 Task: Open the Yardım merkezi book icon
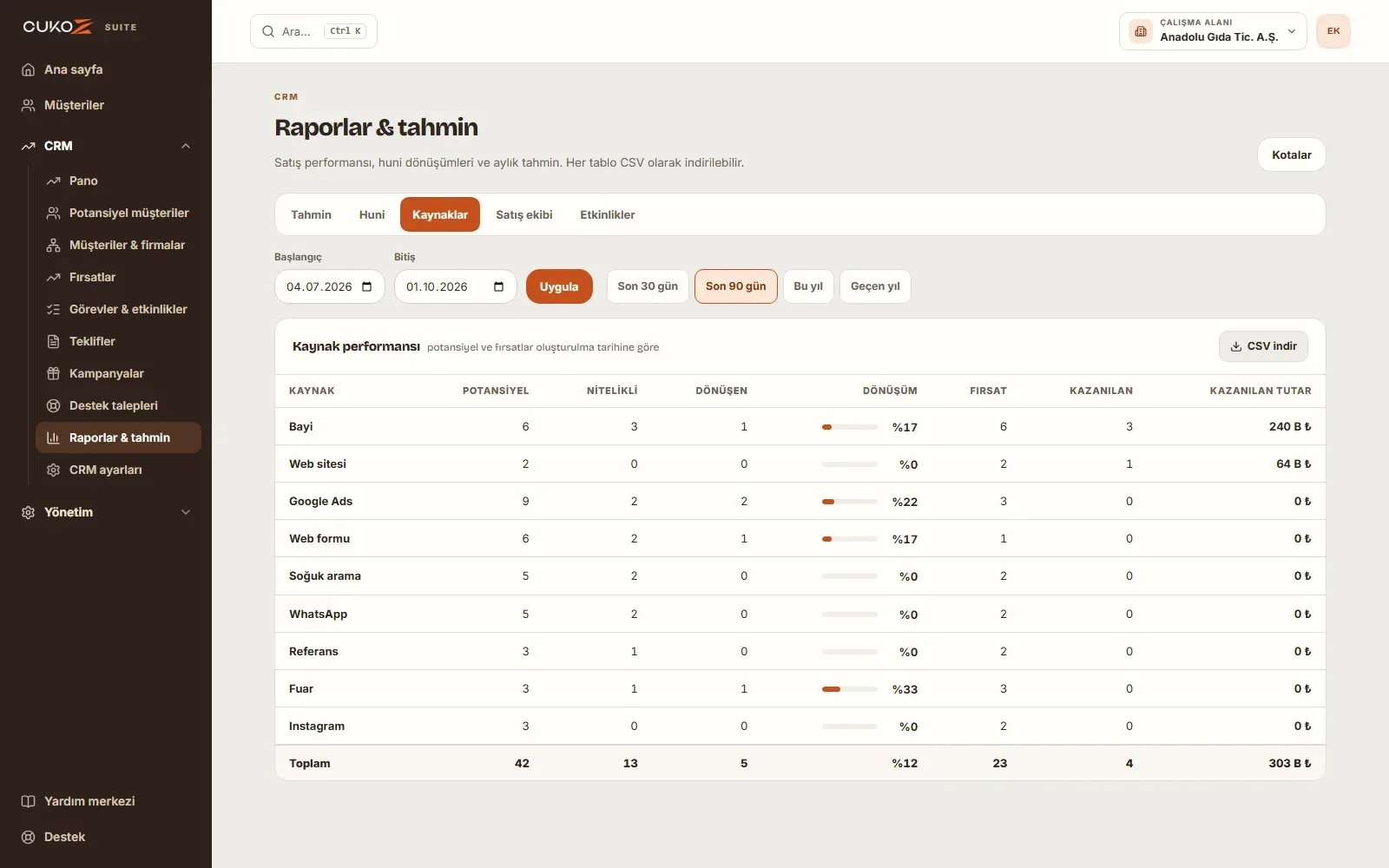(x=28, y=801)
